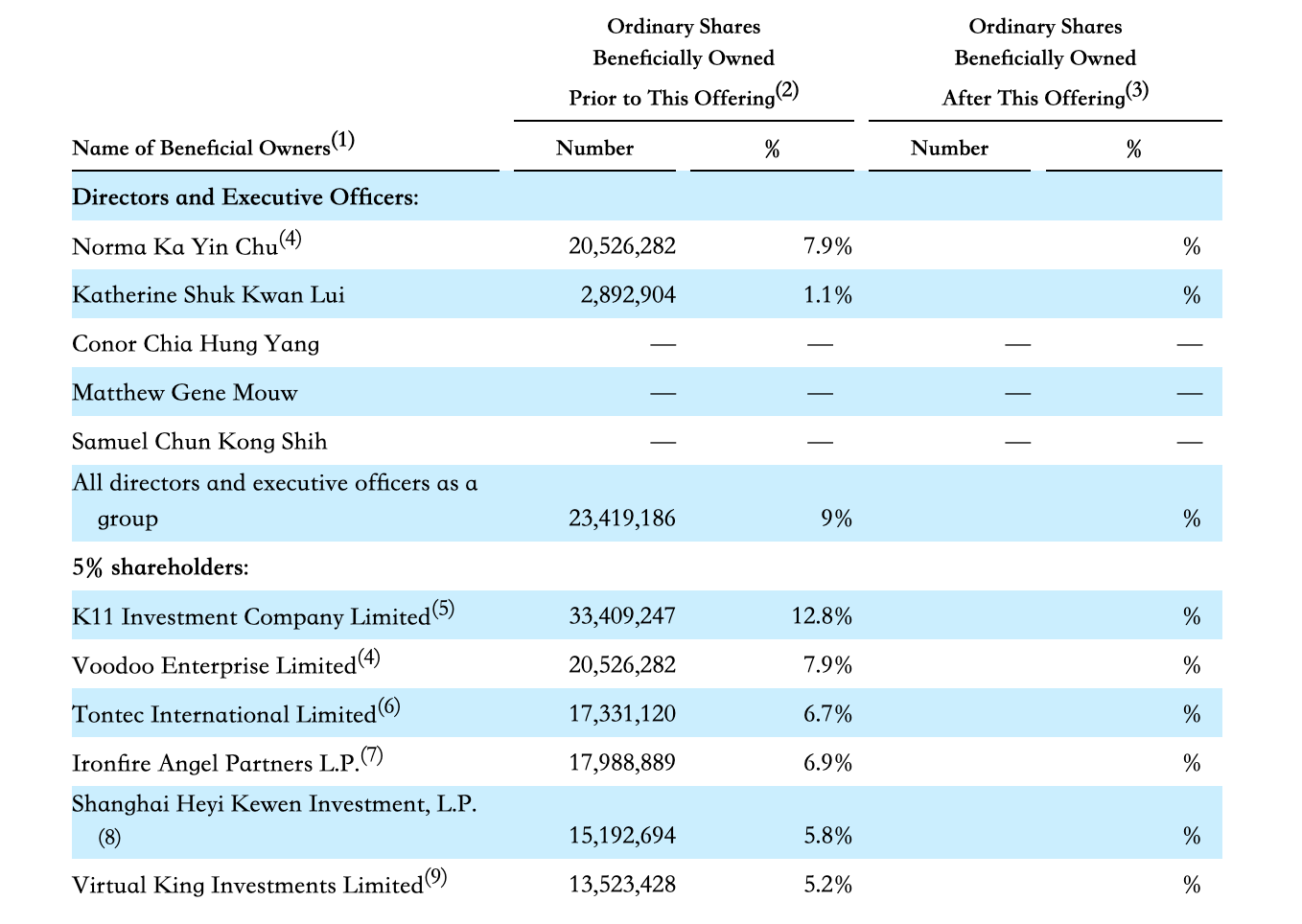Image resolution: width=1302 pixels, height=924 pixels.
Task: Select Norma Ka Yin Chu's share count 20,526,282
Action: tap(622, 246)
